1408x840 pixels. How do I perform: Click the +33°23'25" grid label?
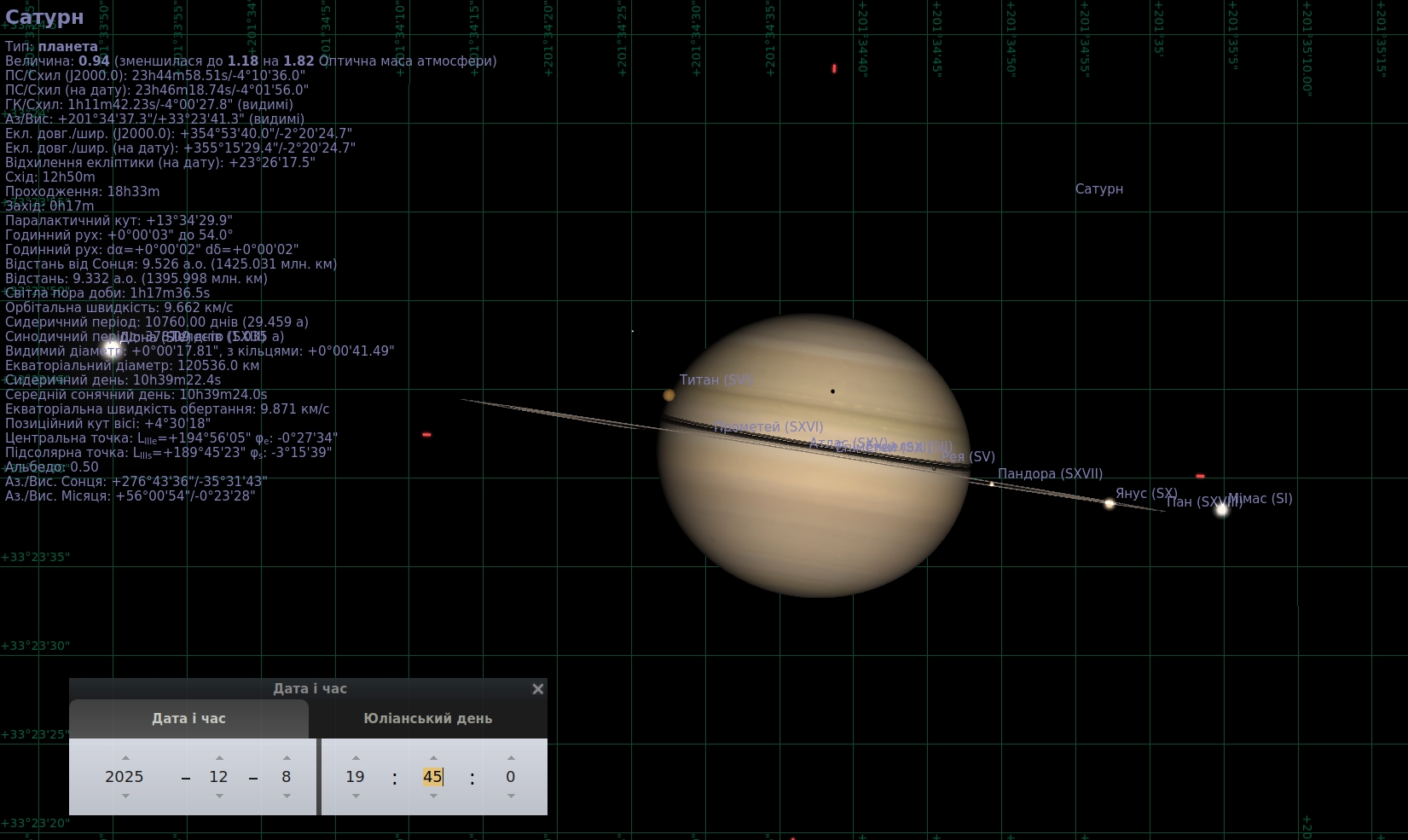[36, 735]
